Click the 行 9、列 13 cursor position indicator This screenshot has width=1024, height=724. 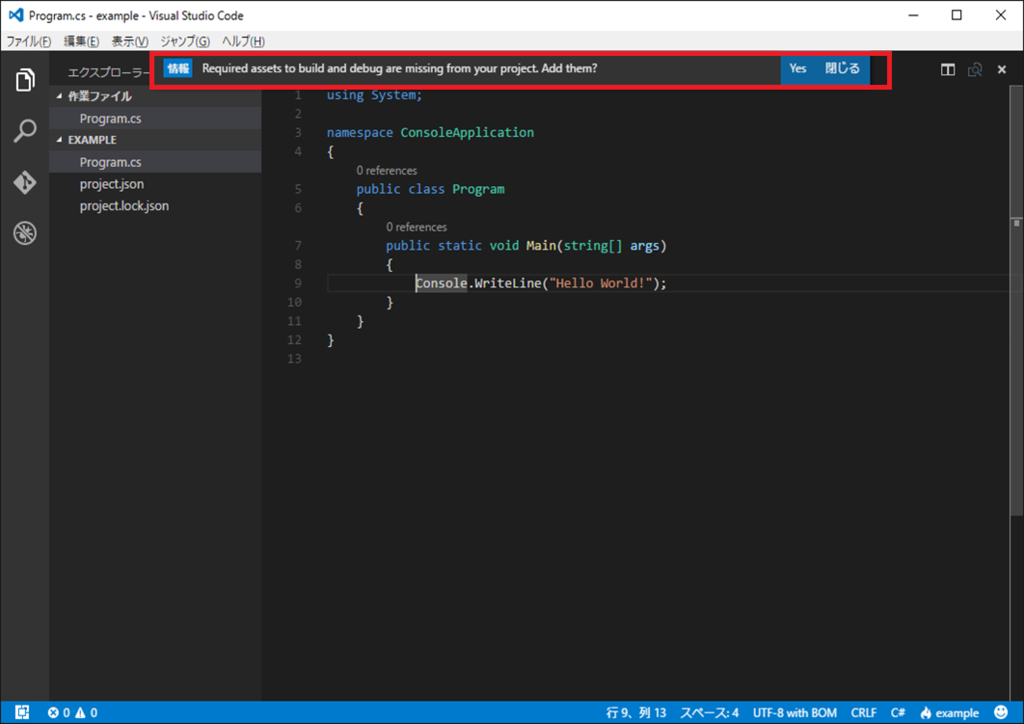[636, 712]
